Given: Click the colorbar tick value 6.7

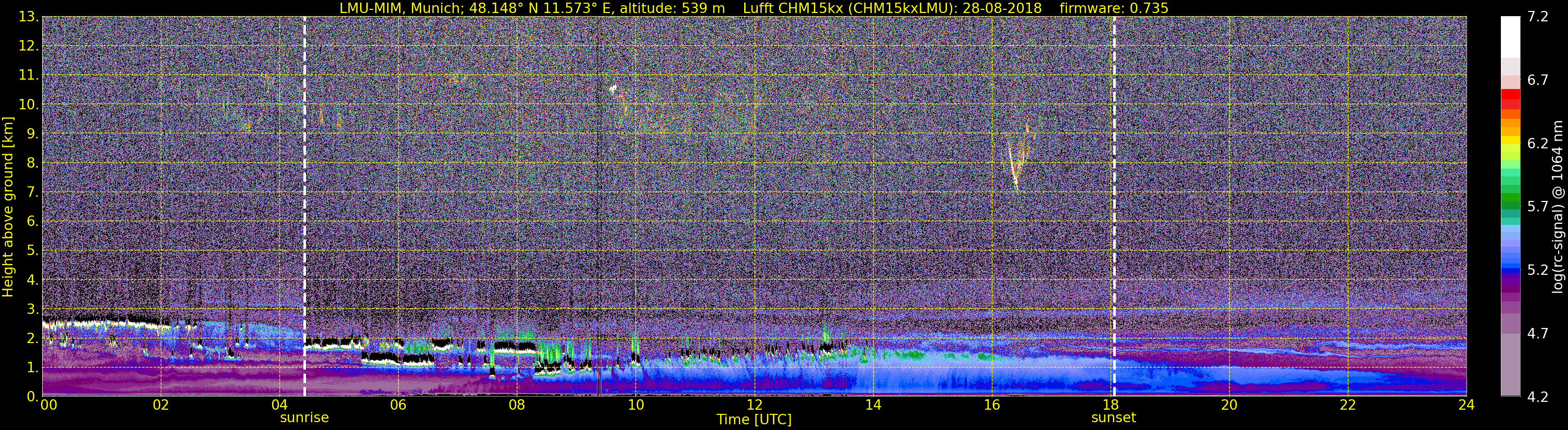Looking at the screenshot, I should click(x=1538, y=80).
